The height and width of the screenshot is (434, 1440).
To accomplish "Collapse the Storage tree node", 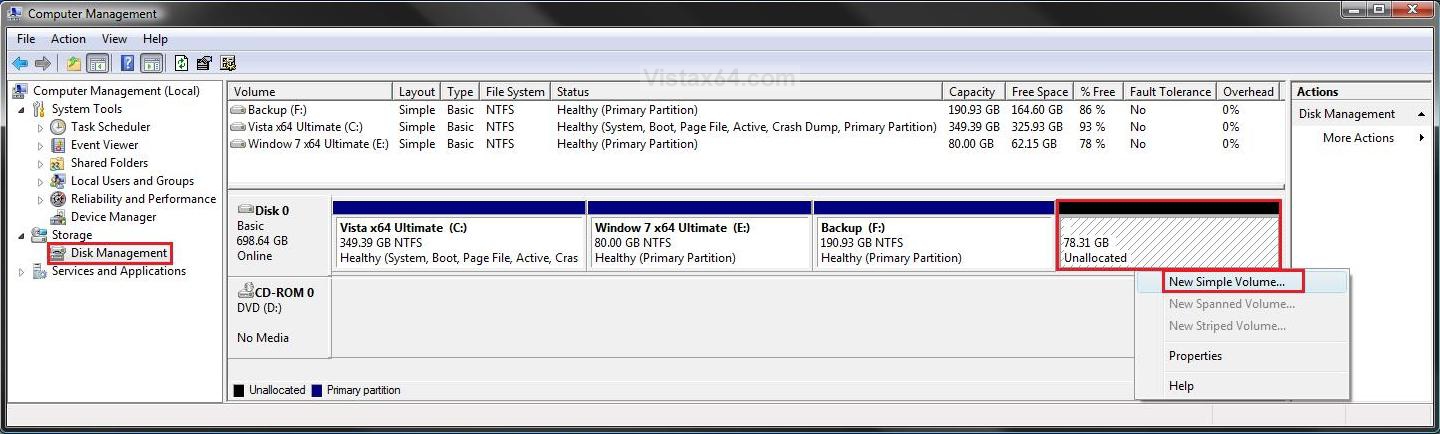I will [22, 235].
